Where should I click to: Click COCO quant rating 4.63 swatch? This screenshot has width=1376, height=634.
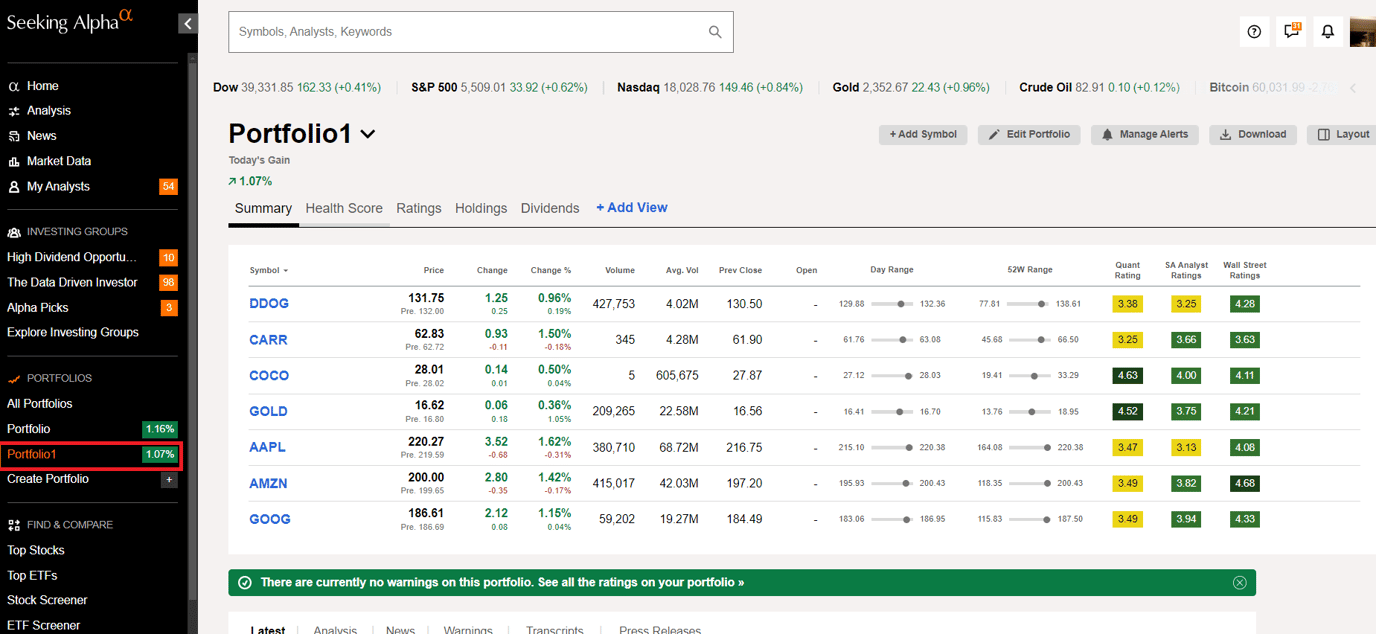point(1127,376)
